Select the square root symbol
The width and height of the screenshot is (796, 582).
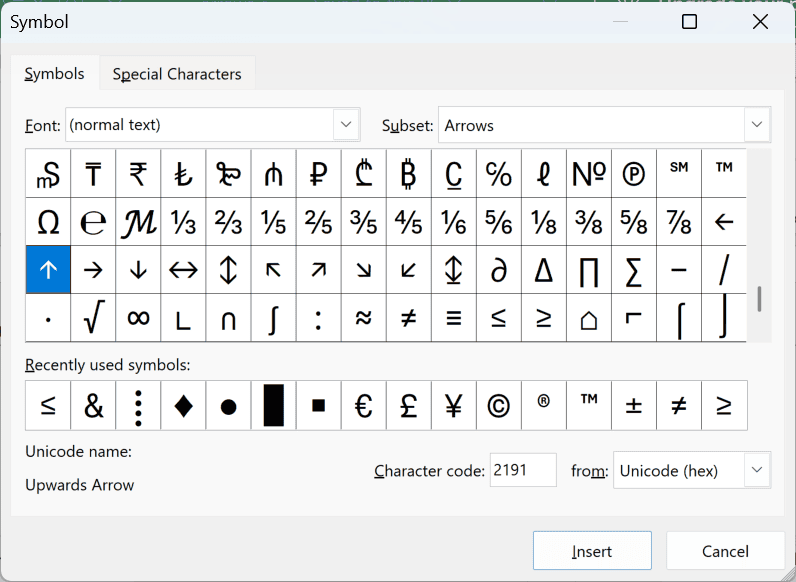93,317
